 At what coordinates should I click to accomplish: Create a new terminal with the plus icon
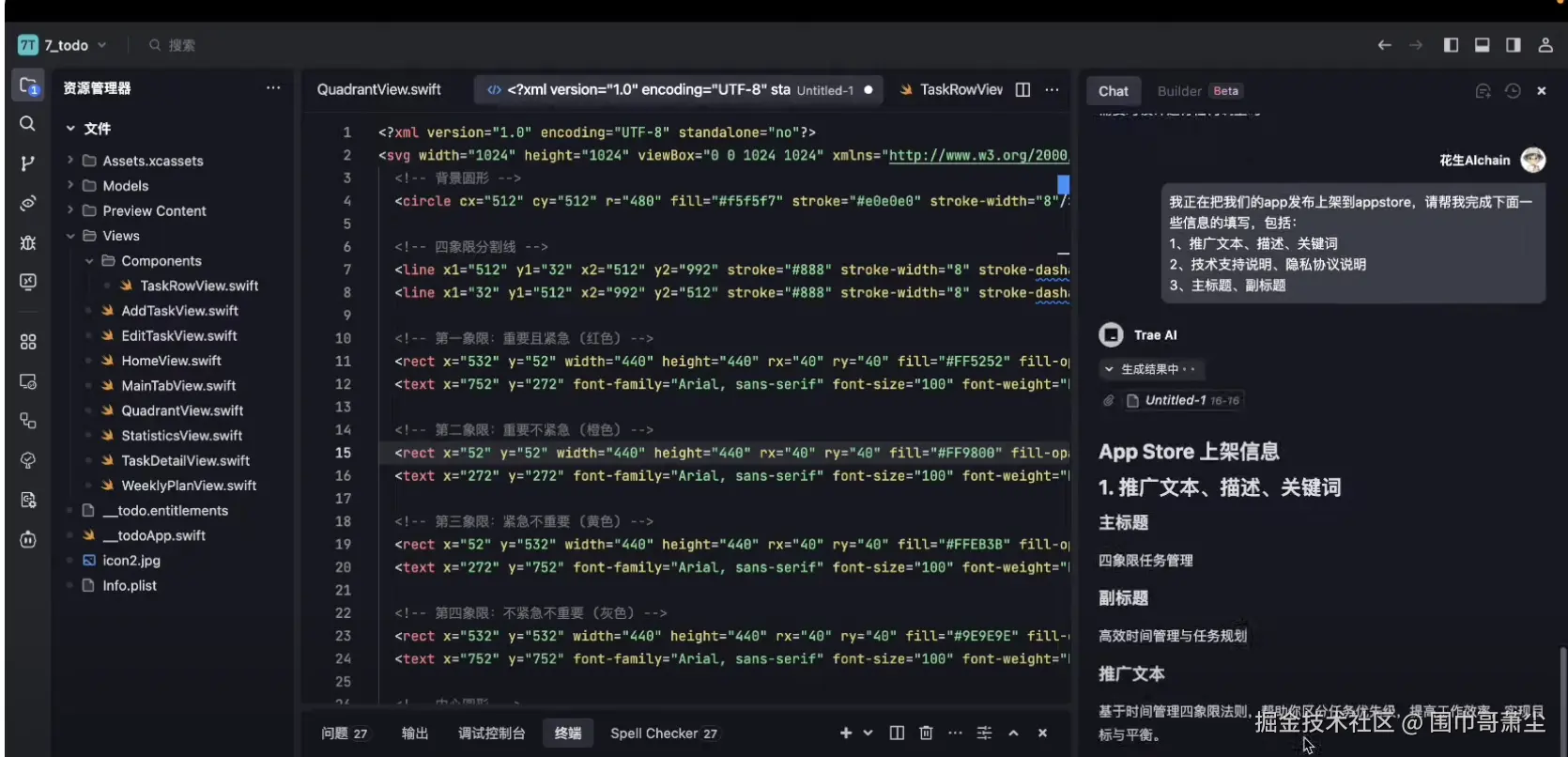tap(846, 733)
